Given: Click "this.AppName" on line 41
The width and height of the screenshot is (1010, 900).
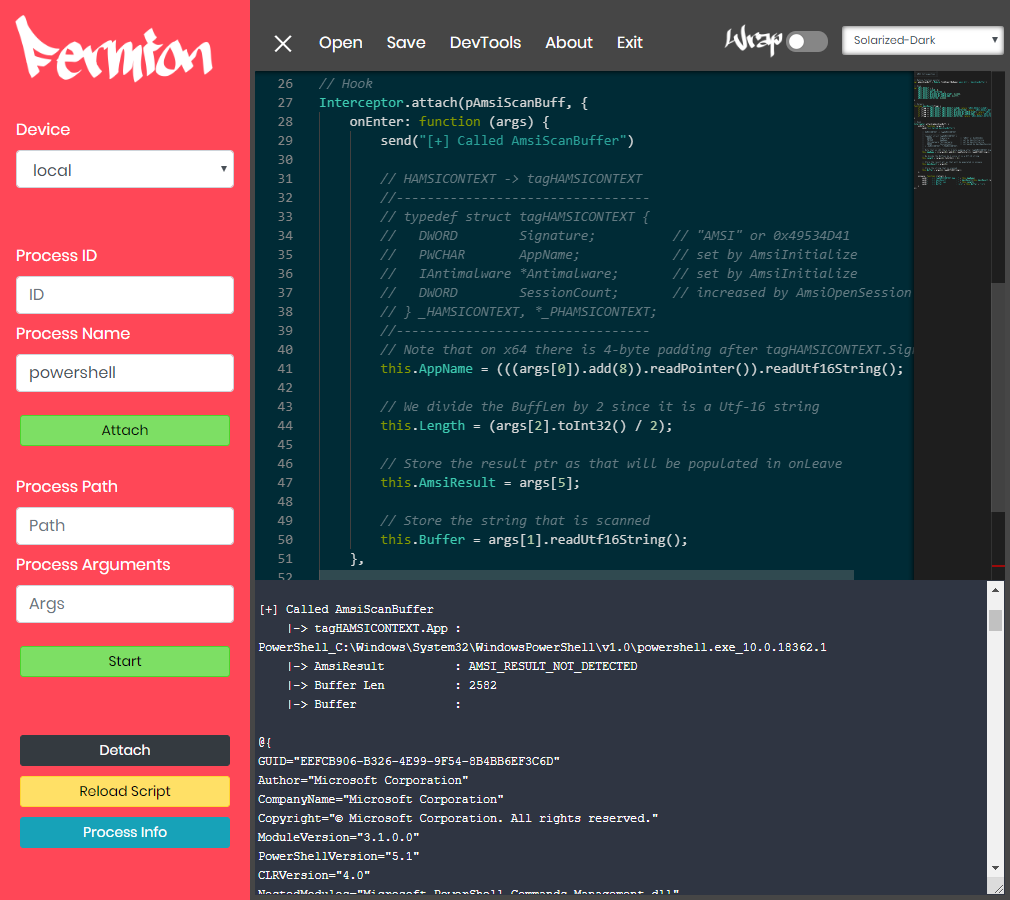Looking at the screenshot, I should [426, 369].
